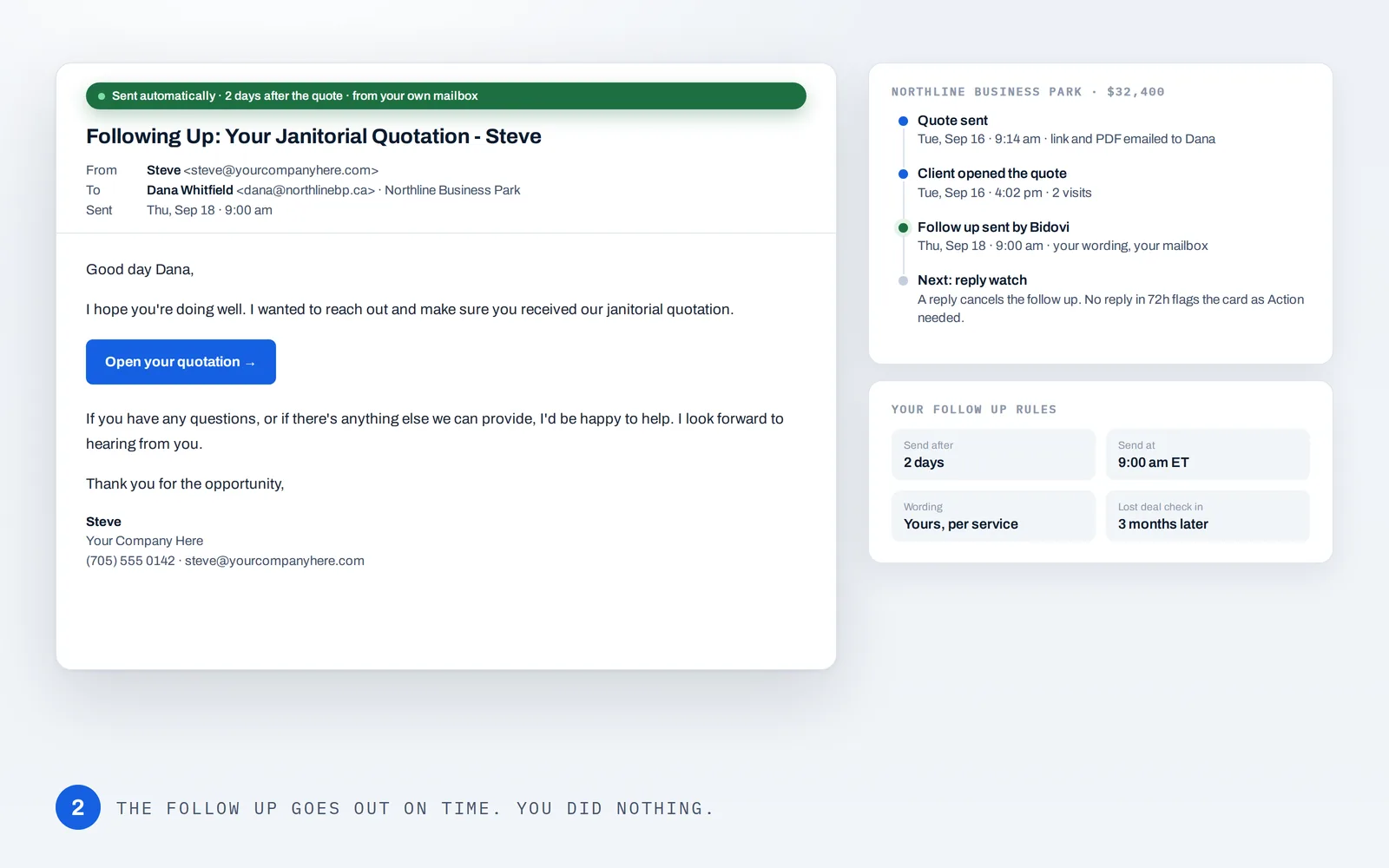The height and width of the screenshot is (868, 1389).
Task: Click the Tue, Sep 16 · 9:14 am detail line
Action: point(1066,139)
